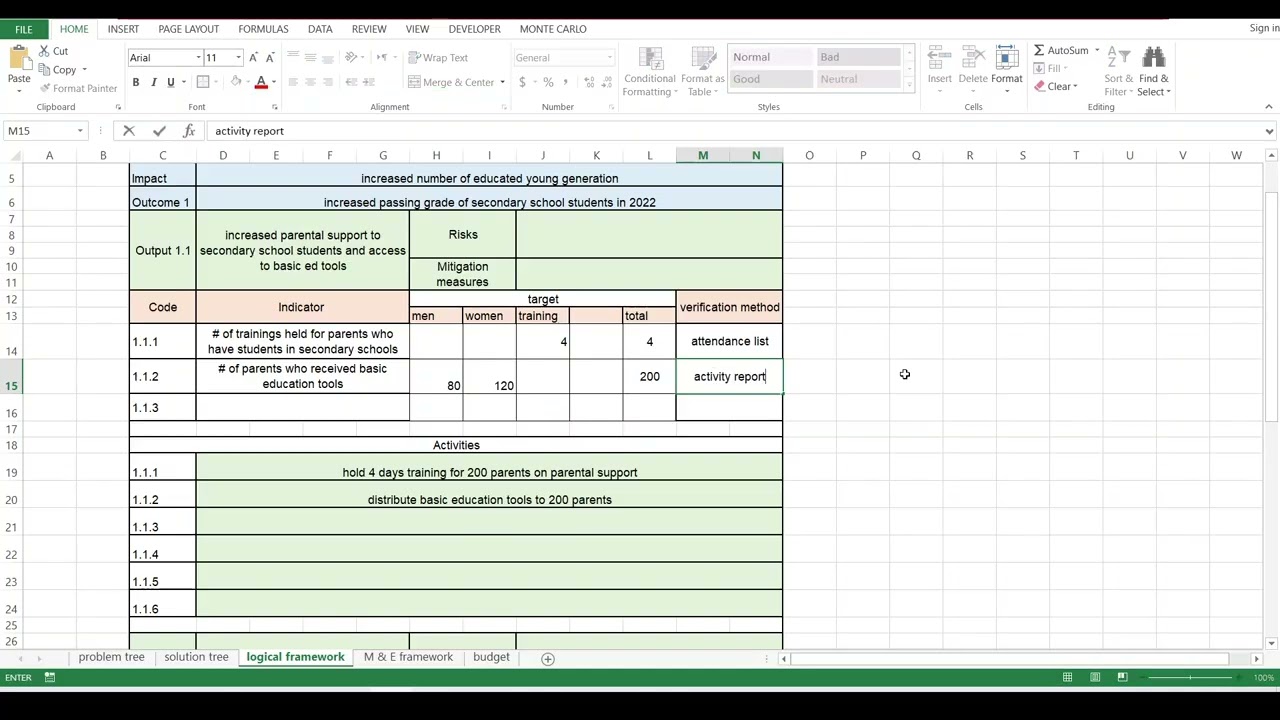Switch to Normal view icon
The image size is (1280, 720).
click(x=1067, y=677)
